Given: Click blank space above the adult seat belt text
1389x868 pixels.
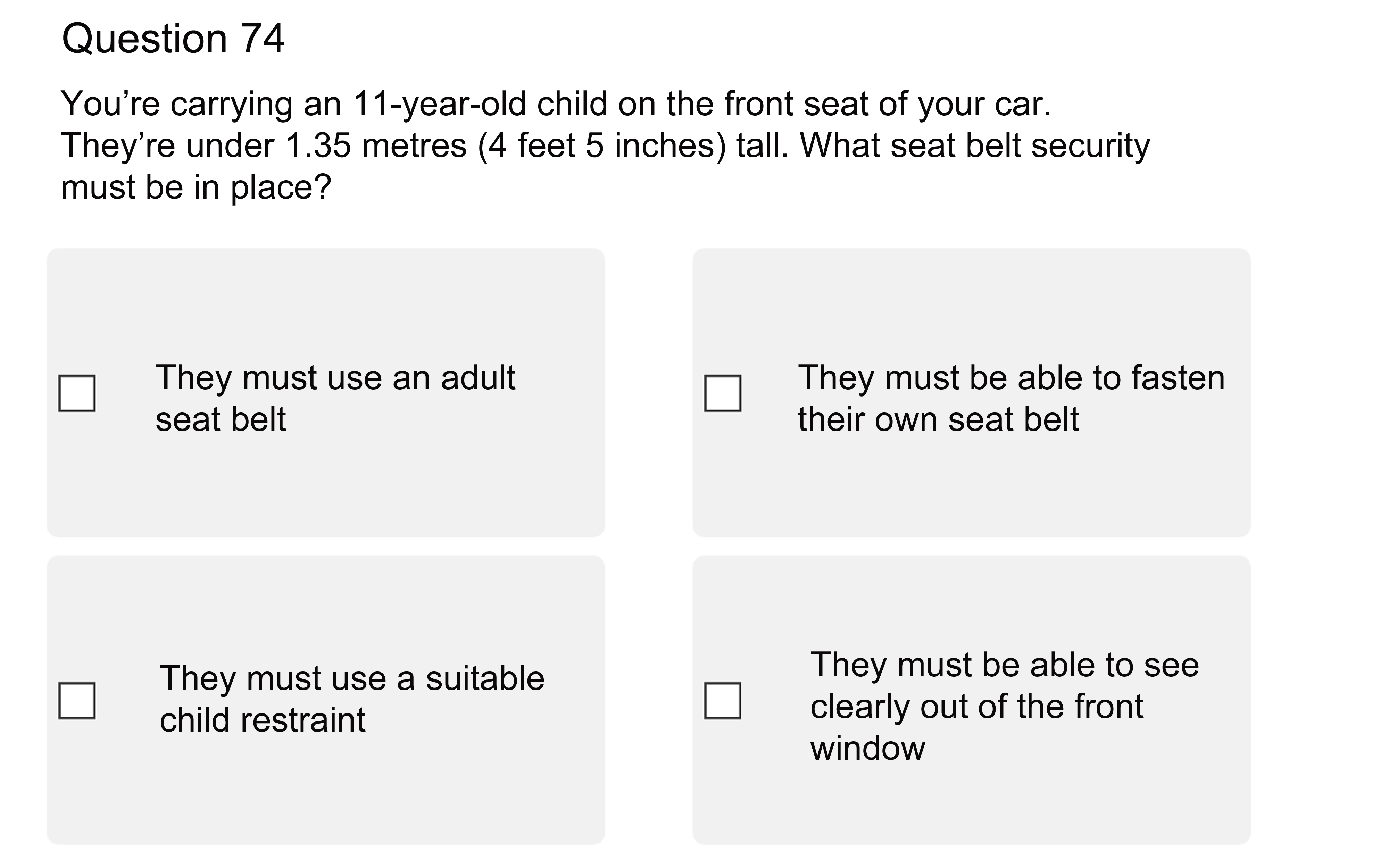Looking at the screenshot, I should coord(325,304).
